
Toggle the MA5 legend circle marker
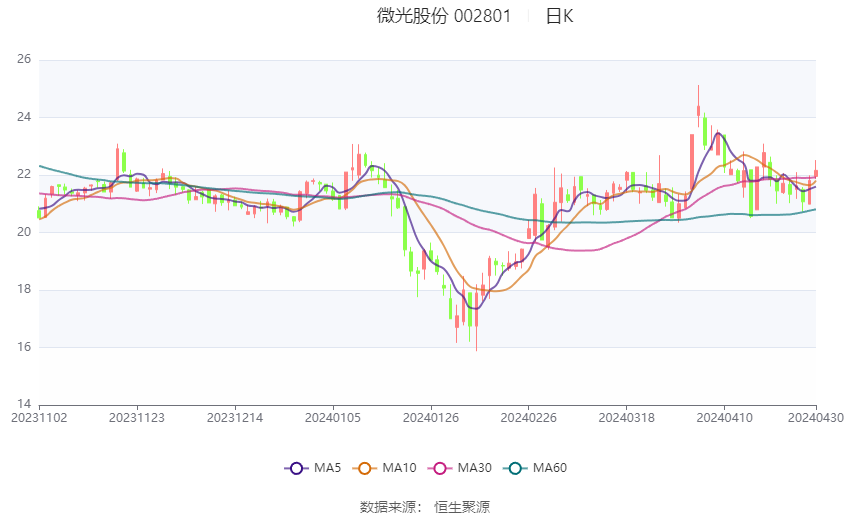click(x=296, y=468)
